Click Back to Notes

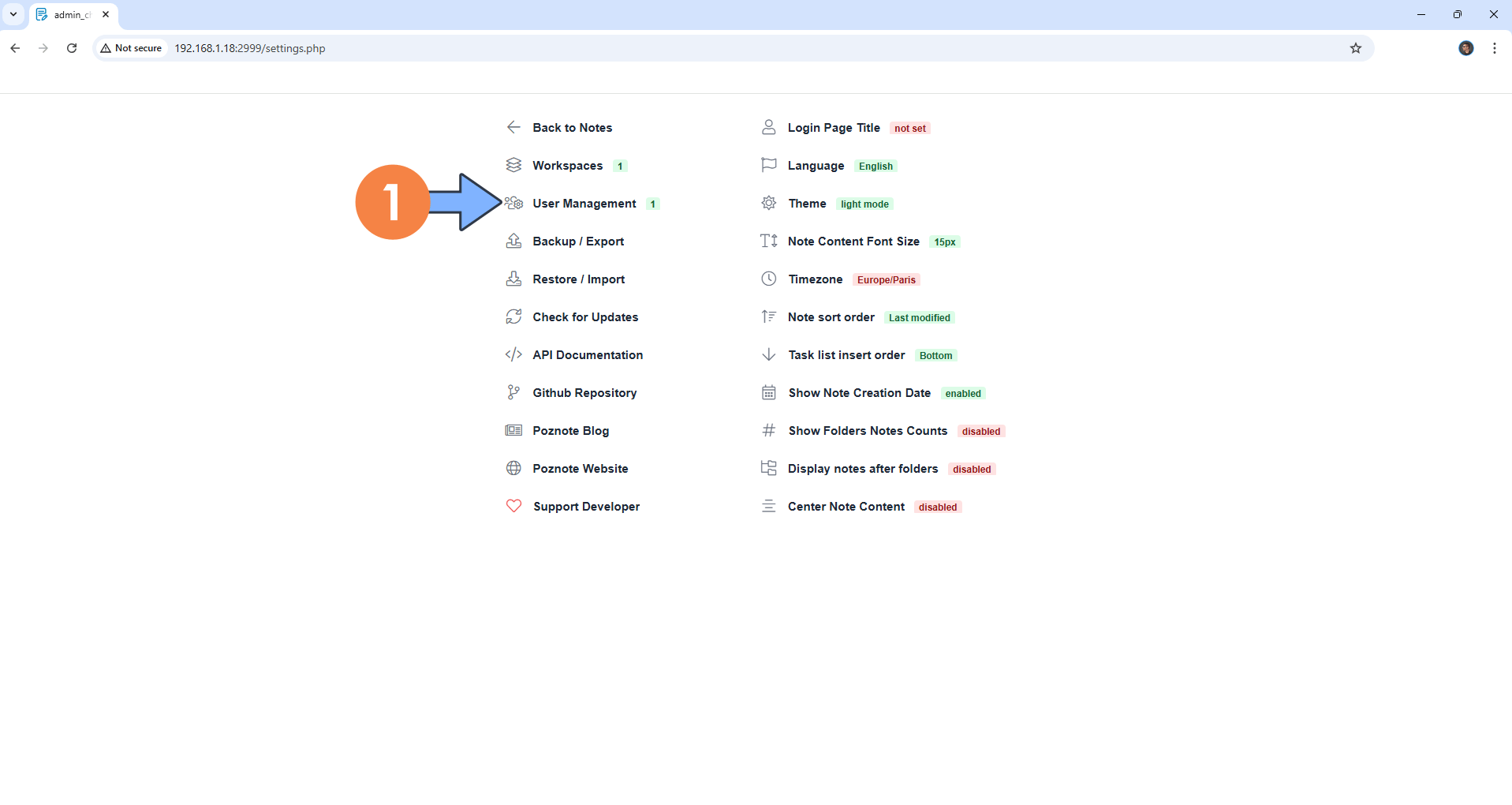(x=572, y=127)
